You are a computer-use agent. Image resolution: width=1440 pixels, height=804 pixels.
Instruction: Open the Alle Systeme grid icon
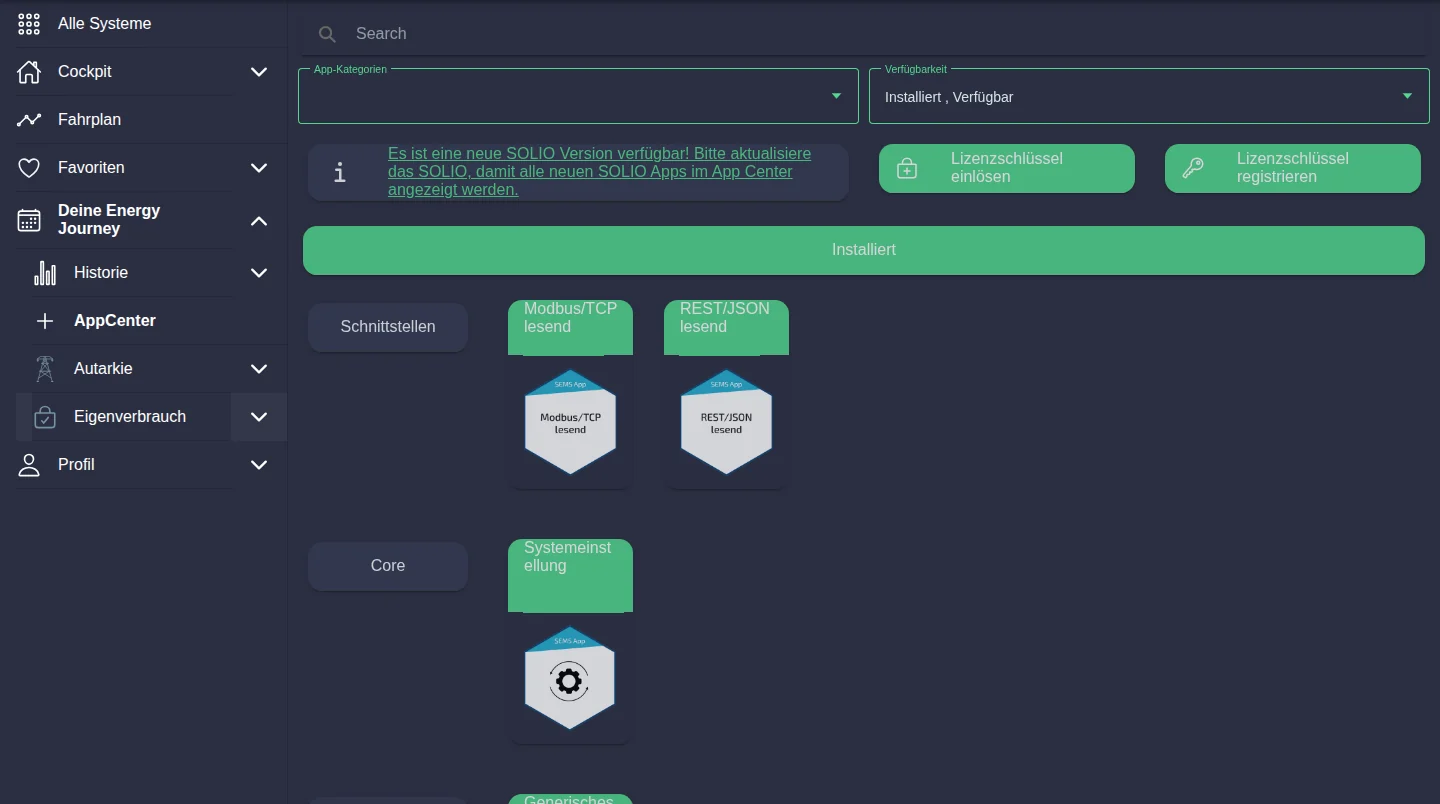(x=29, y=24)
